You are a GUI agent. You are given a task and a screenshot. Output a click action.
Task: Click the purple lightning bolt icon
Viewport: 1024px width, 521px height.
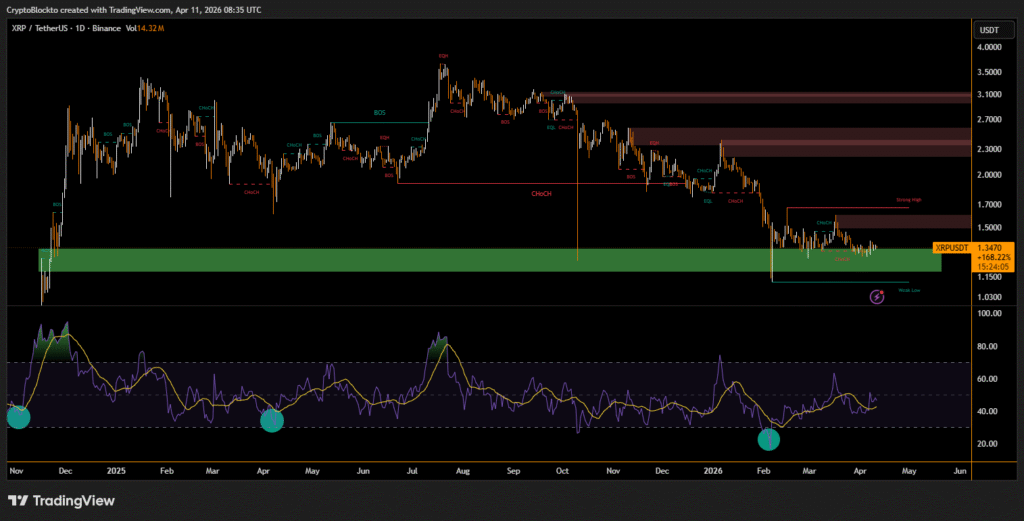point(877,296)
